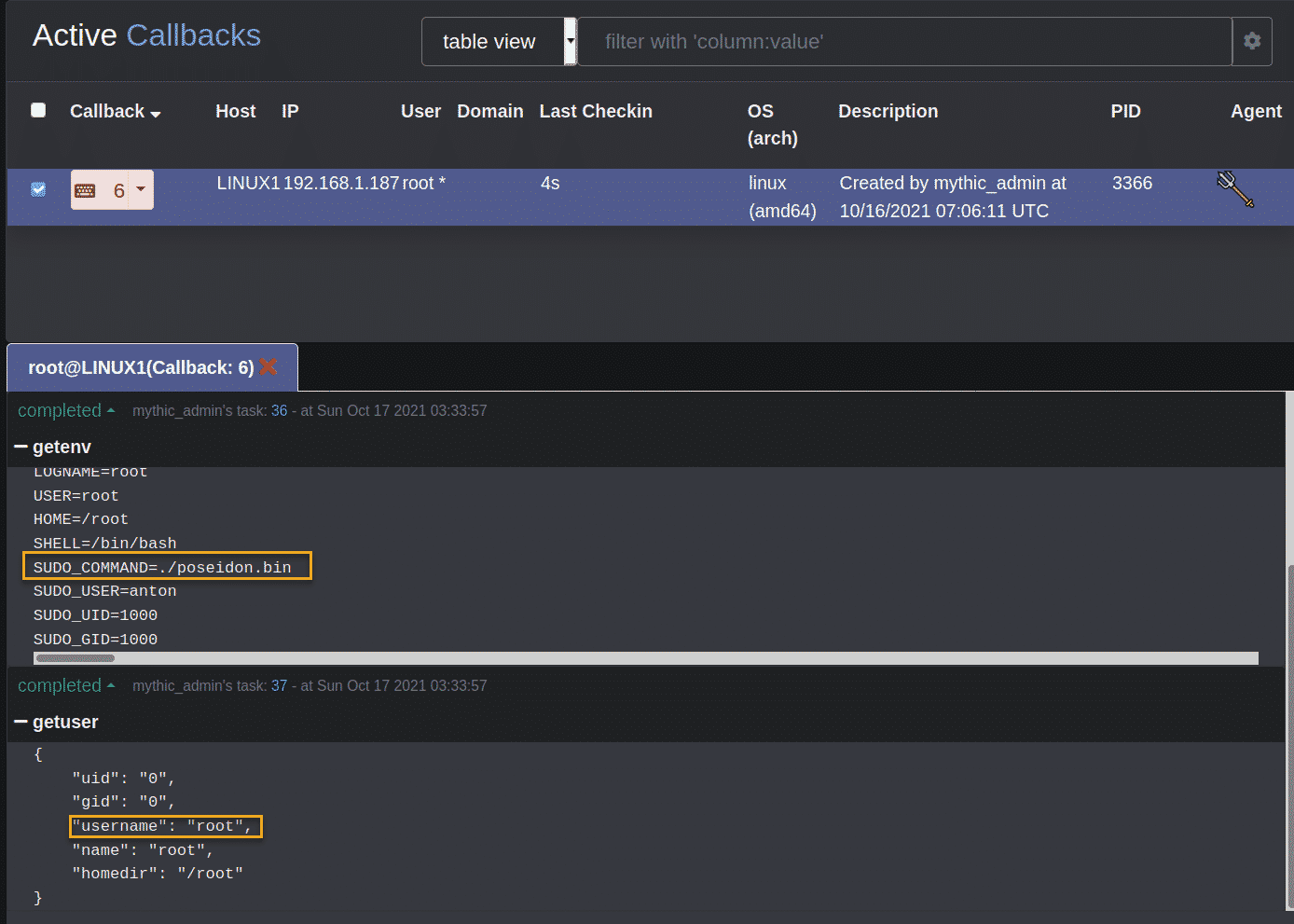Image resolution: width=1294 pixels, height=924 pixels.
Task: Collapse task 36 via completed status caret
Action: pyautogui.click(x=111, y=408)
